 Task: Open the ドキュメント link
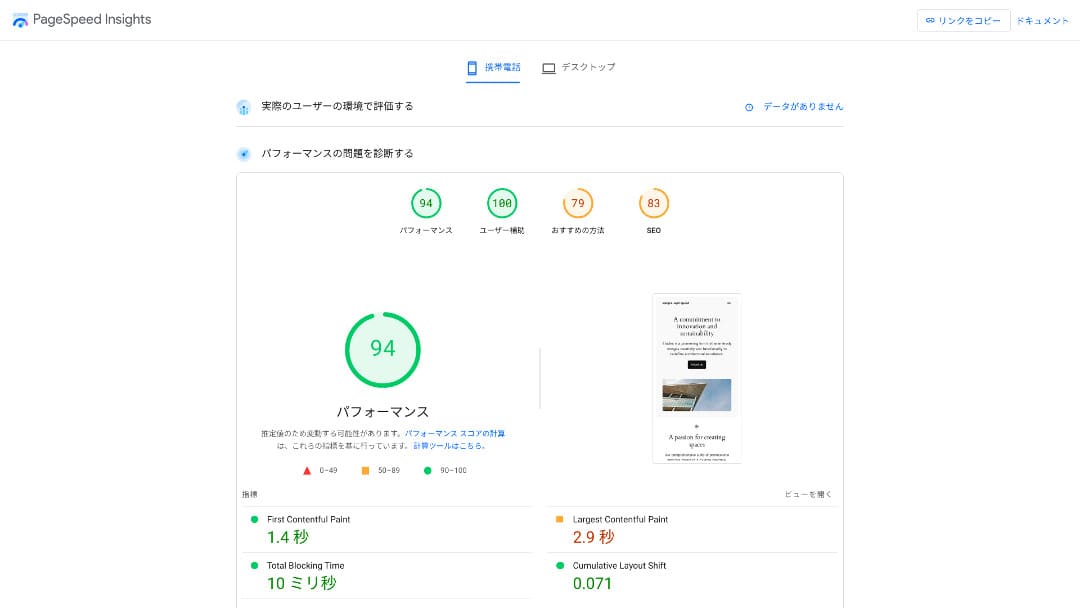click(x=1042, y=21)
